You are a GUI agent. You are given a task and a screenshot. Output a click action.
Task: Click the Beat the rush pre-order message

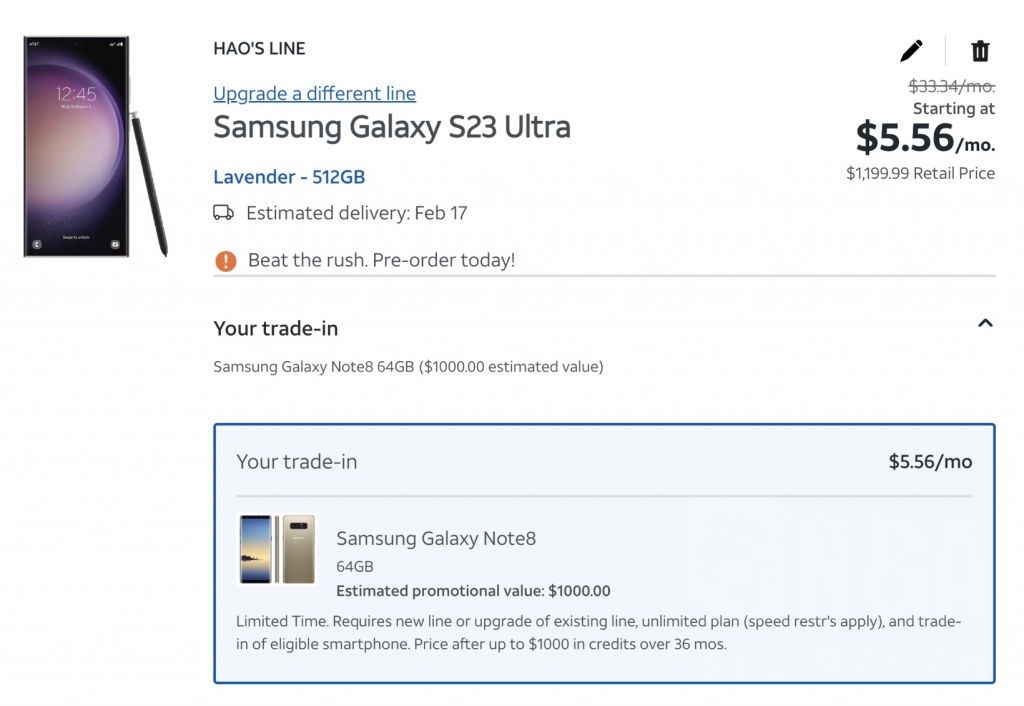click(381, 261)
